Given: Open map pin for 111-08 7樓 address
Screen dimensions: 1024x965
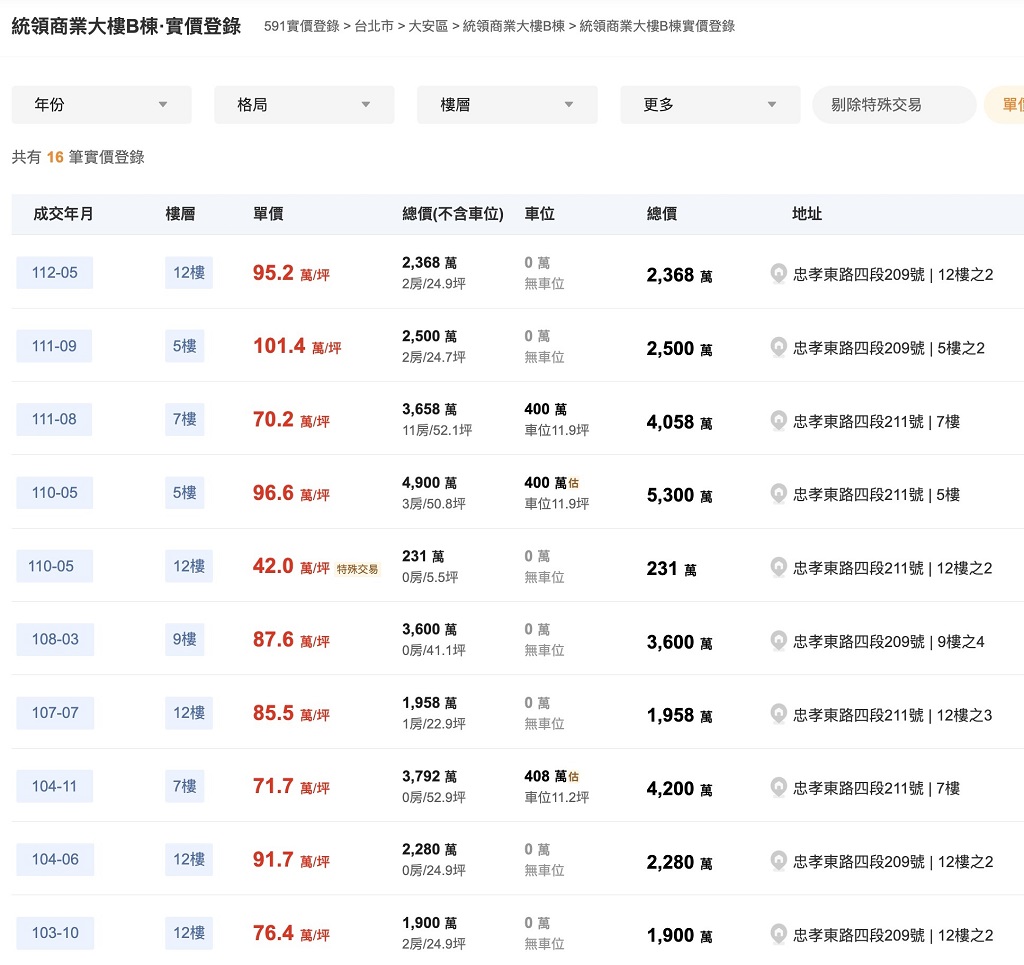Looking at the screenshot, I should click(778, 421).
